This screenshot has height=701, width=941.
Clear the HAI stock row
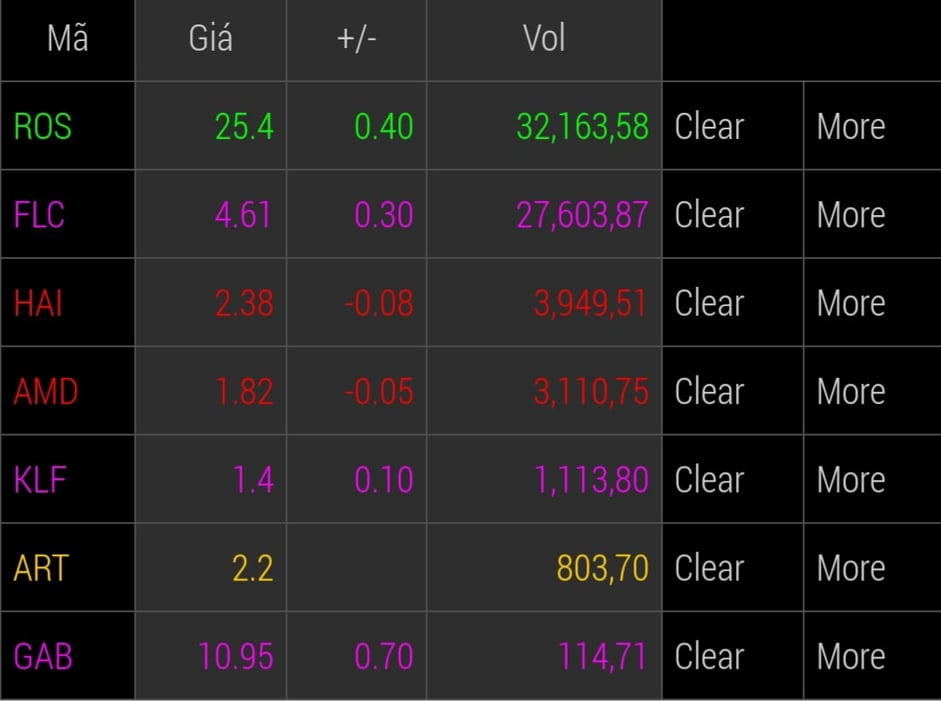click(732, 302)
